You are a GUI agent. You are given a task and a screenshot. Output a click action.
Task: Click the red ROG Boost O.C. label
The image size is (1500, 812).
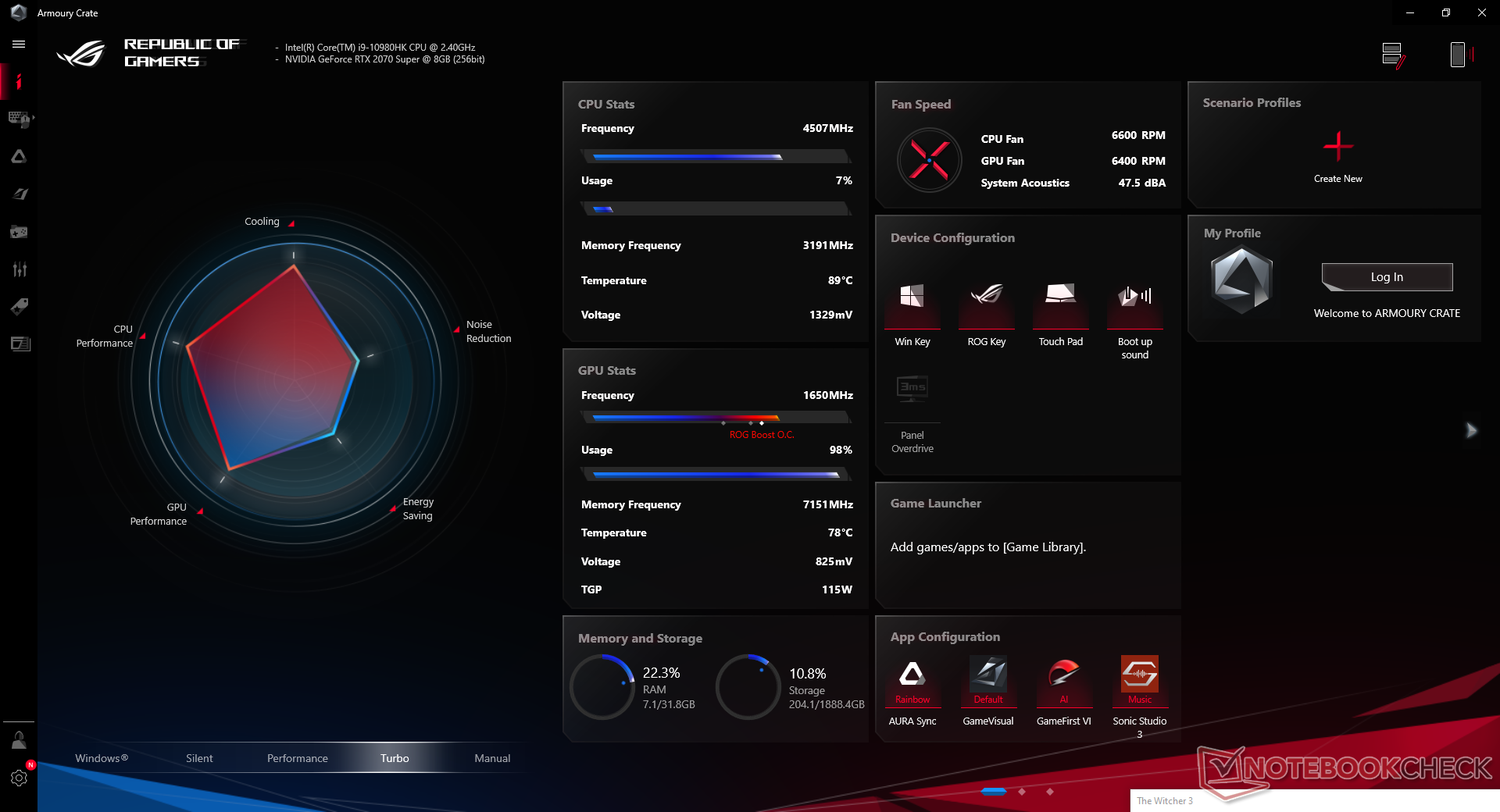point(762,435)
